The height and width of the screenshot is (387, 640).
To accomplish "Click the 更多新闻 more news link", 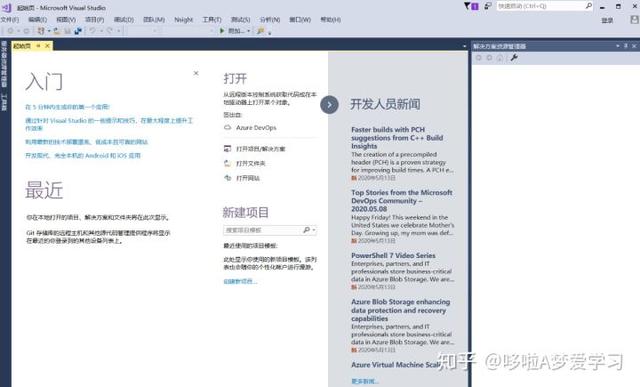I will [x=365, y=381].
